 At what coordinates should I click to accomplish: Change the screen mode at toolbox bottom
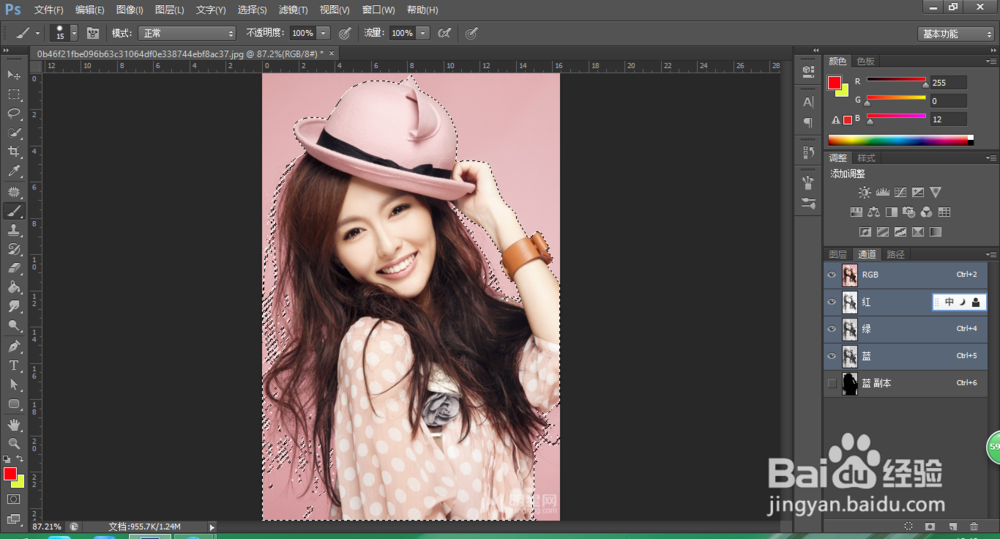(x=13, y=519)
